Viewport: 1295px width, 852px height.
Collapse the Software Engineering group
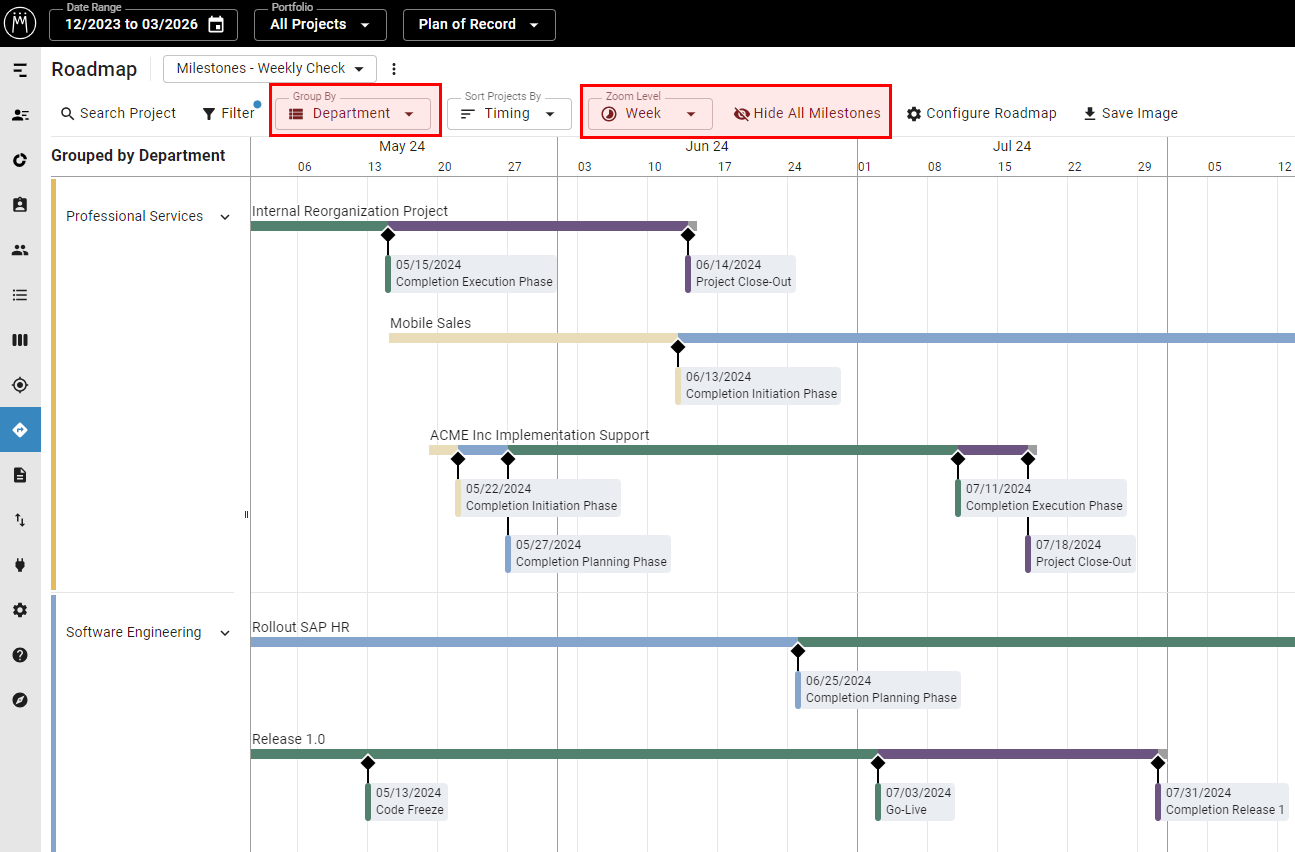(224, 632)
